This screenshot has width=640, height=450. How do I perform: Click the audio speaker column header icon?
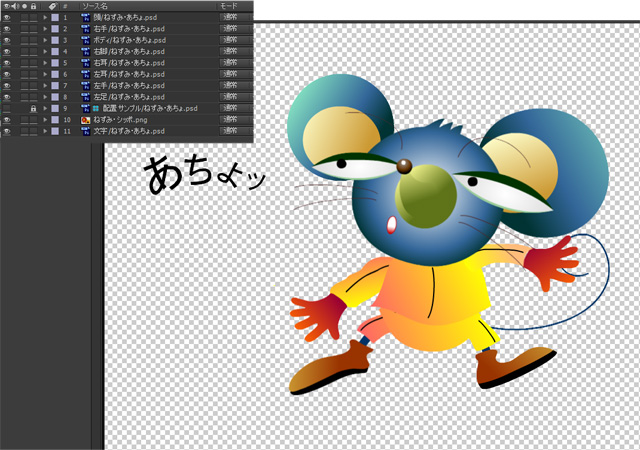point(16,6)
